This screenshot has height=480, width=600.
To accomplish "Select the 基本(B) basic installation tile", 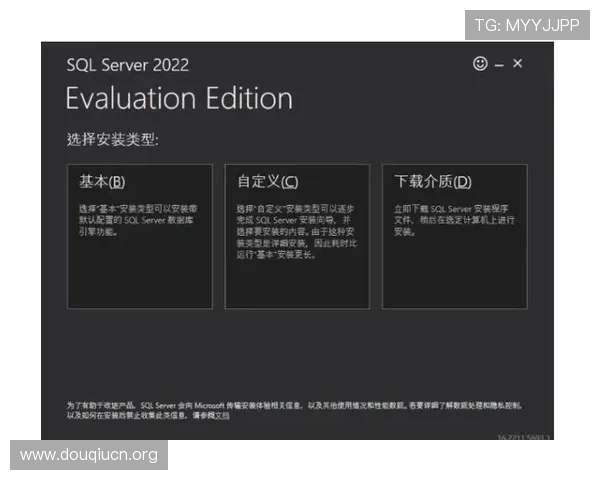I will [140, 237].
